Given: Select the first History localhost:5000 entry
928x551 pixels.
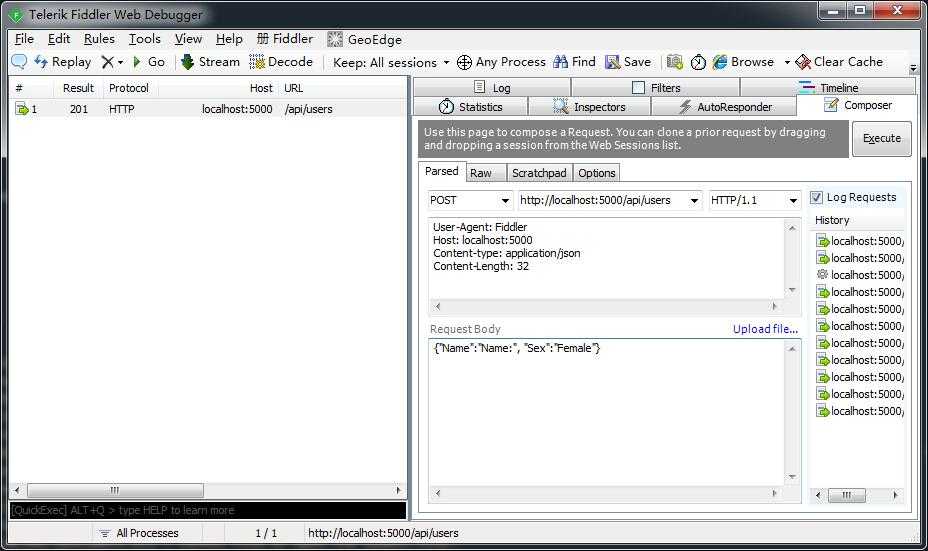Looking at the screenshot, I should pyautogui.click(x=860, y=241).
